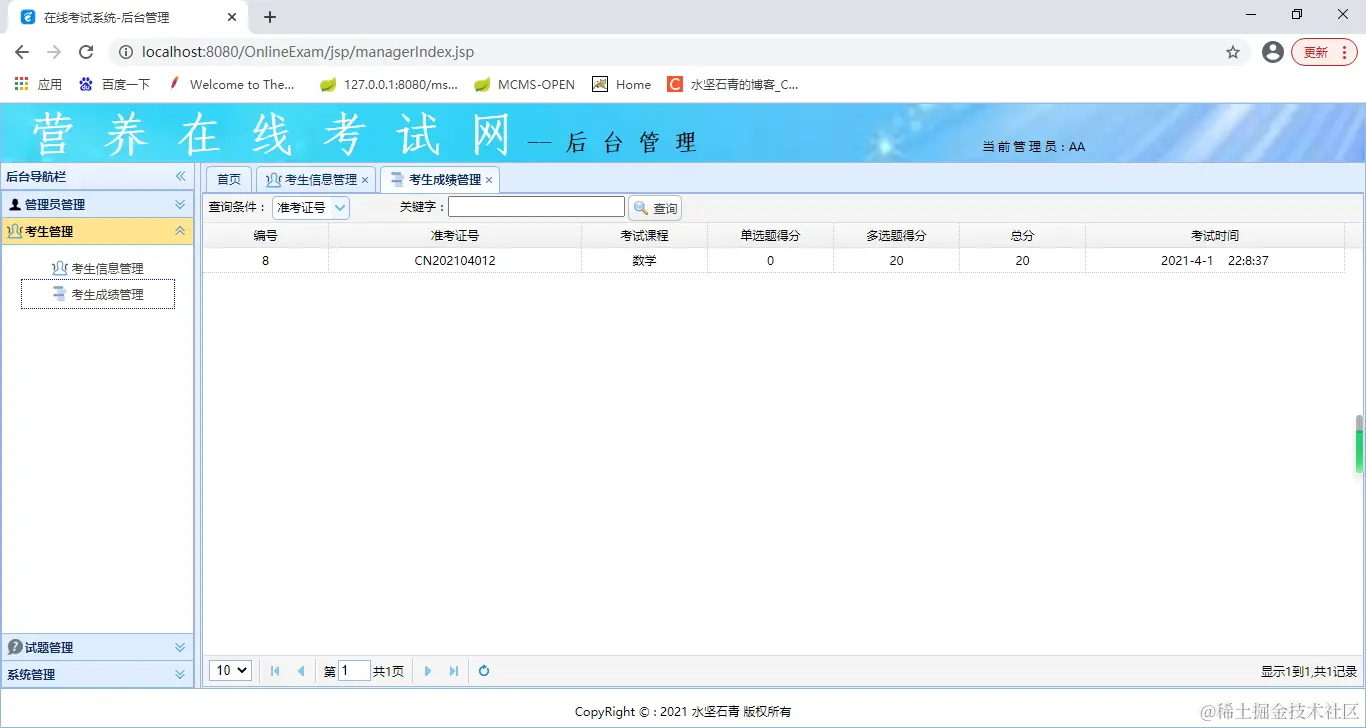Click the previous page arrow icon
This screenshot has height=728, width=1366.
pyautogui.click(x=302, y=671)
